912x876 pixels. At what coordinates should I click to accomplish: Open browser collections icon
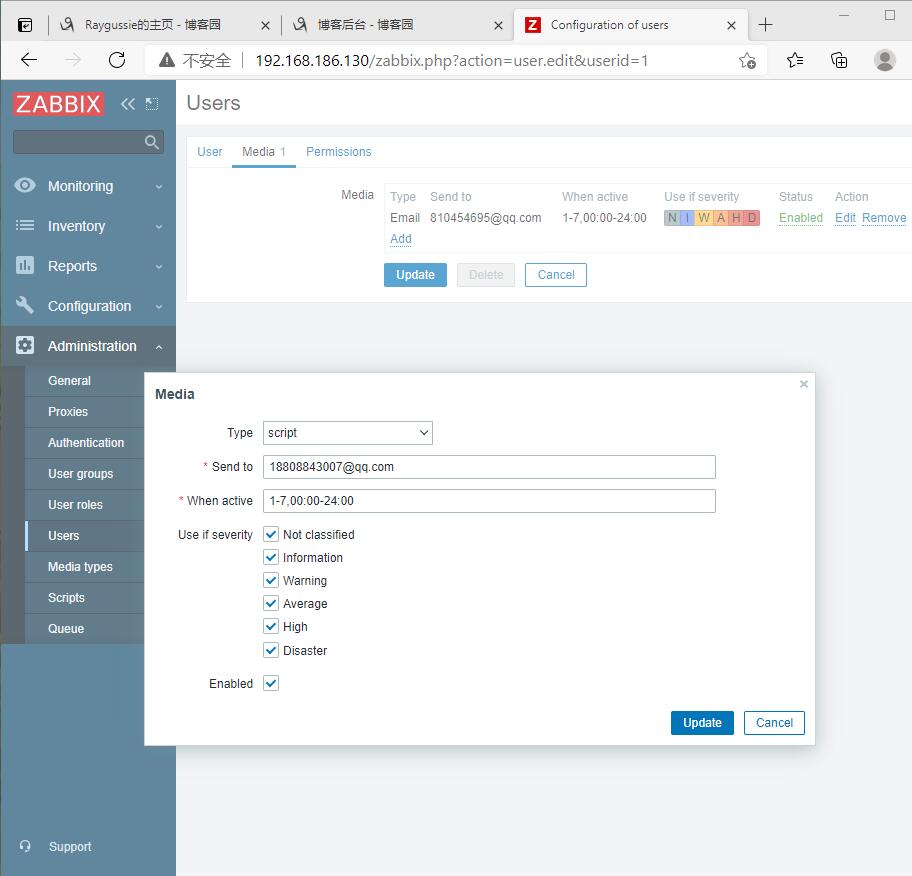click(839, 60)
